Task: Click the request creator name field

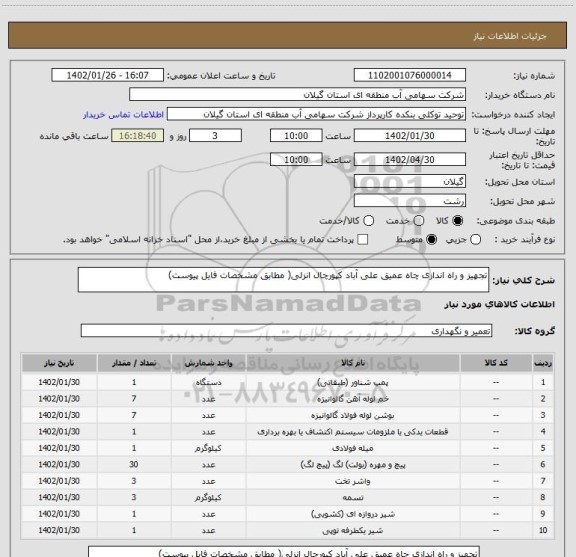Action: point(316,114)
